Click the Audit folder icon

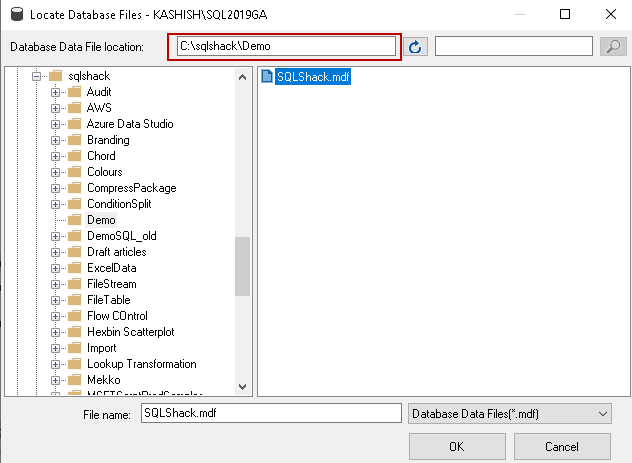coord(75,92)
